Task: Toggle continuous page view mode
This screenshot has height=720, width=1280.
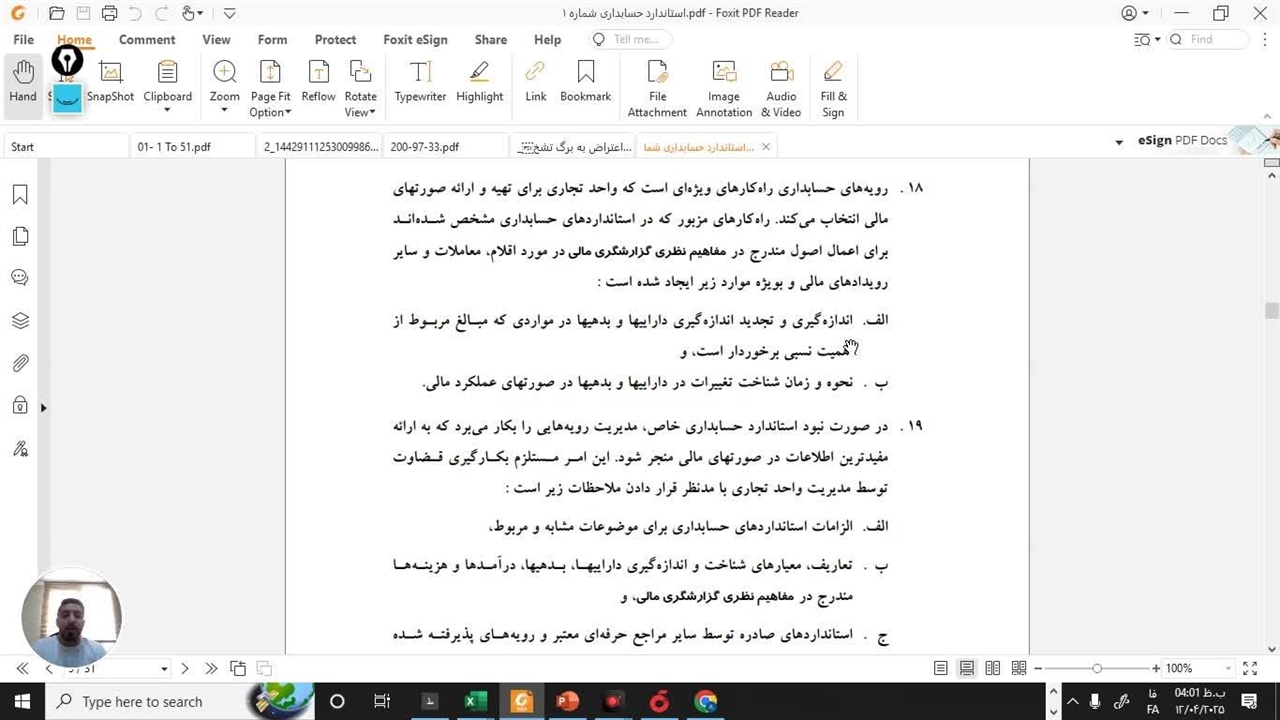Action: [x=967, y=668]
